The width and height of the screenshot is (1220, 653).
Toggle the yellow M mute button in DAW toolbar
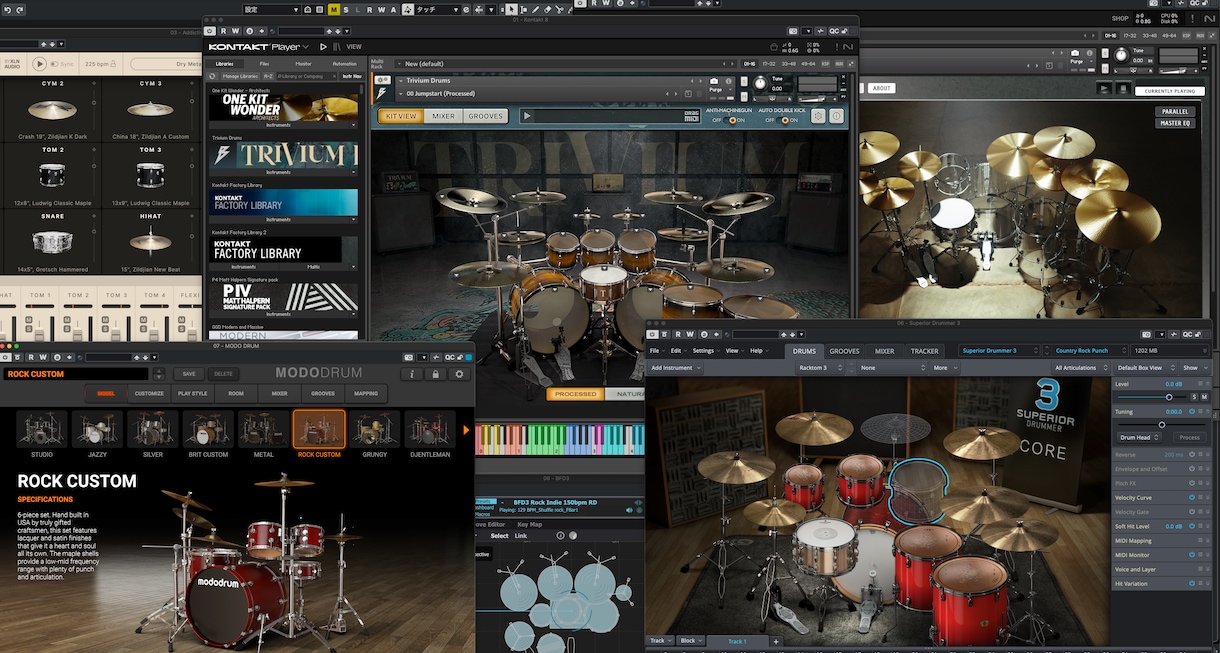(333, 9)
